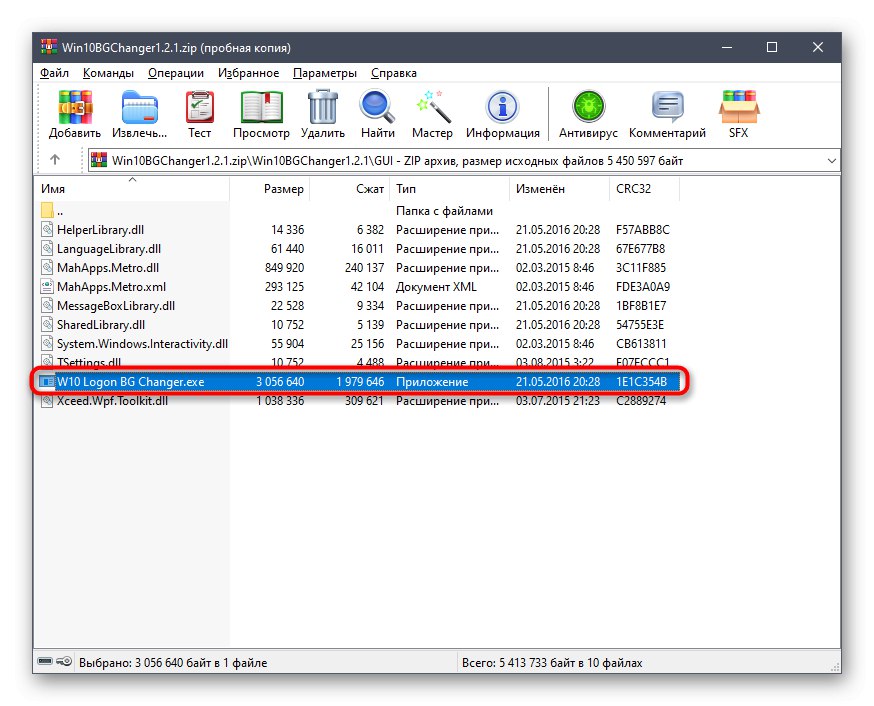
Task: Go up a folder with the arrow button
Action: click(x=53, y=160)
